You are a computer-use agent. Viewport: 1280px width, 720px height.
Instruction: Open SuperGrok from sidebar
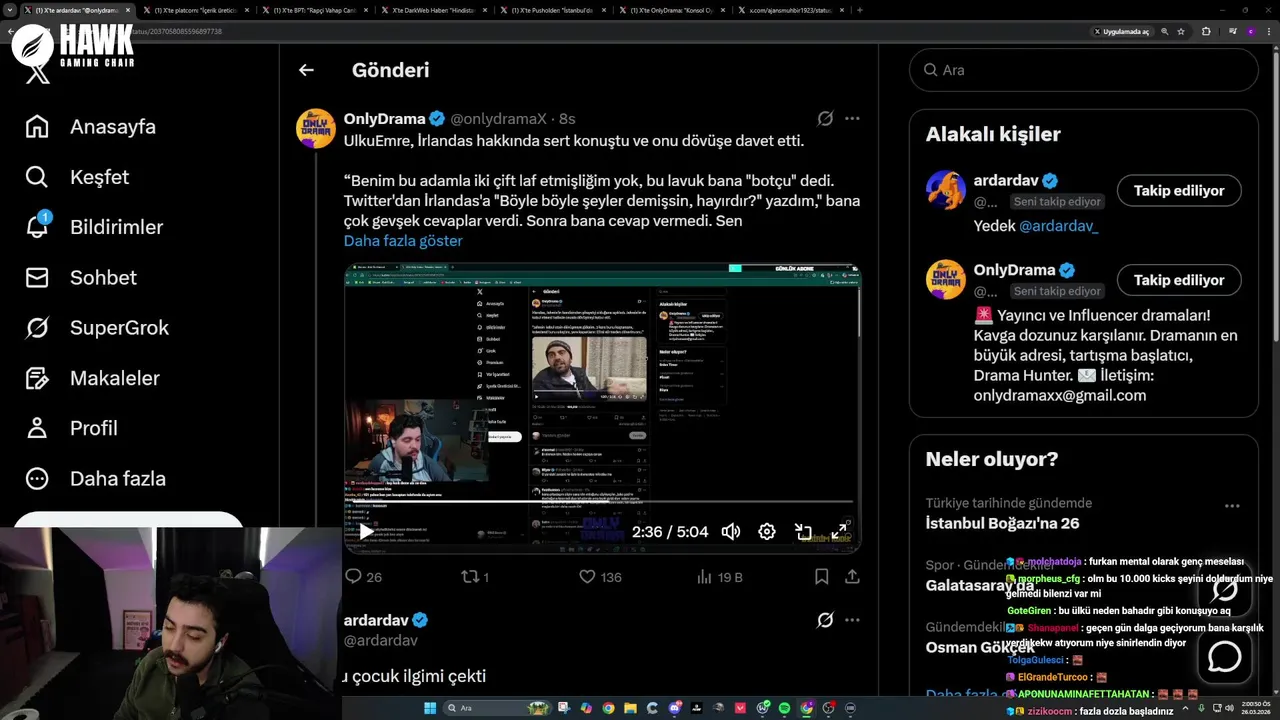[x=97, y=327]
